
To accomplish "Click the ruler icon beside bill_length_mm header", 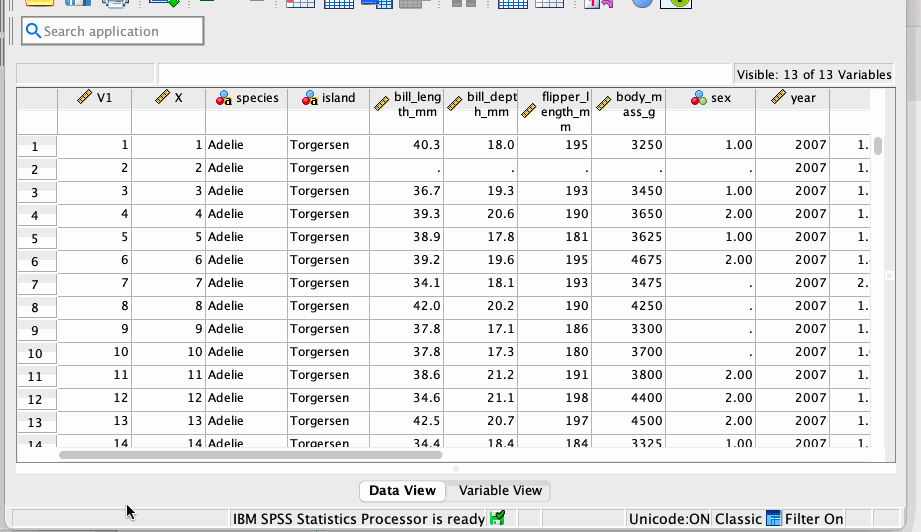I will pyautogui.click(x=381, y=104).
